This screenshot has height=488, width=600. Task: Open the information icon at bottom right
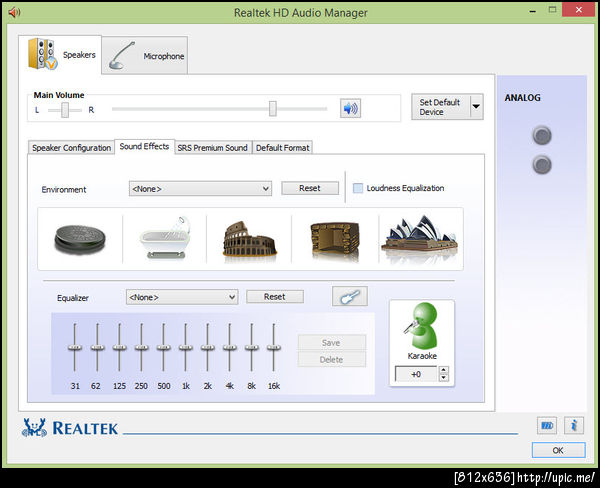[x=574, y=425]
